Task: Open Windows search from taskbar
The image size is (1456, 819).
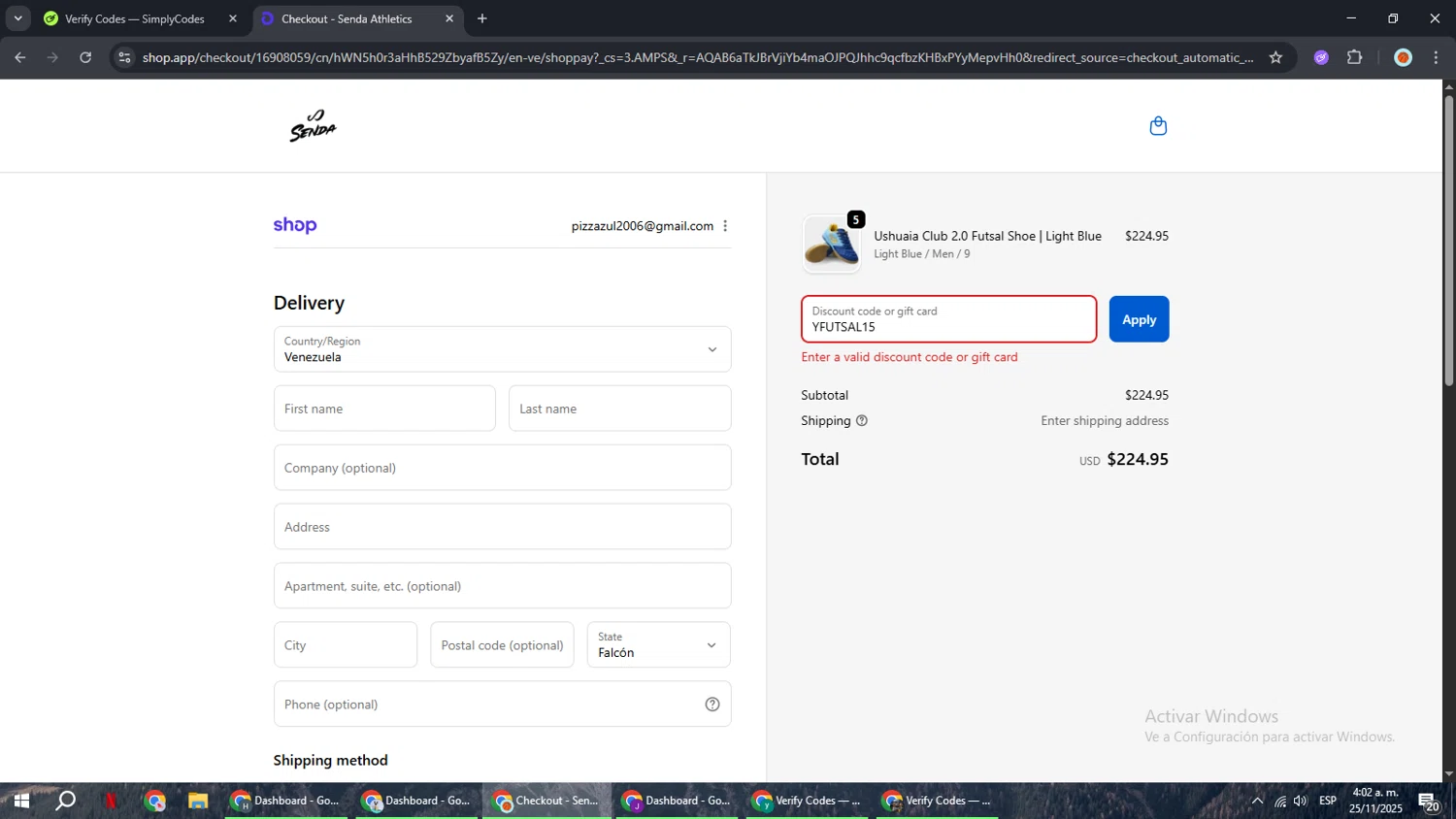Action: 66,801
